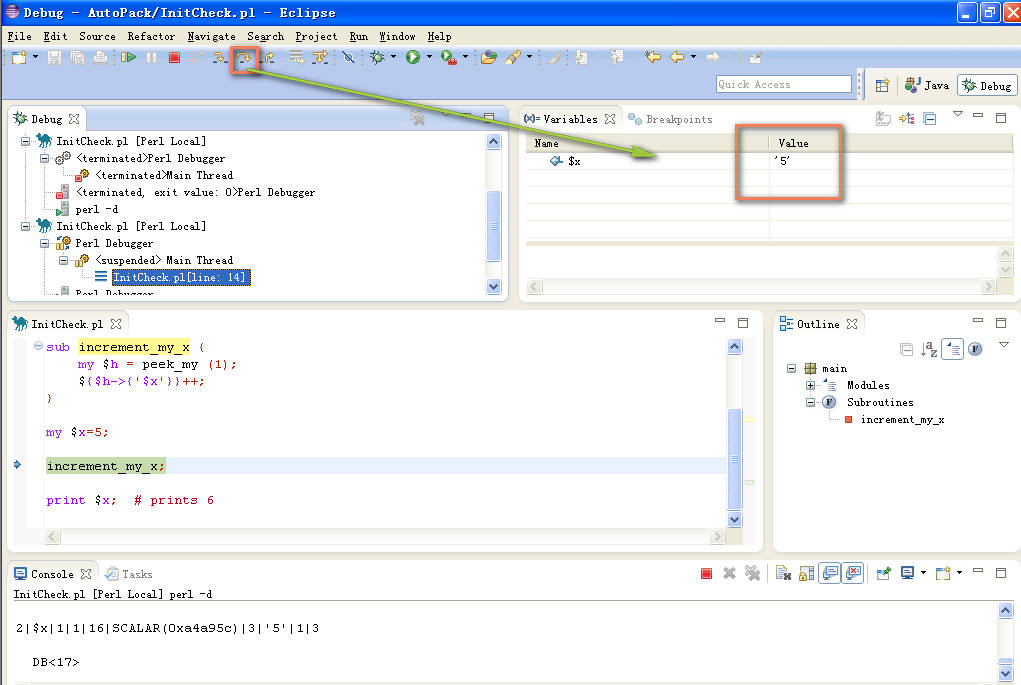Click the Forward navigation arrow icon

click(x=713, y=57)
